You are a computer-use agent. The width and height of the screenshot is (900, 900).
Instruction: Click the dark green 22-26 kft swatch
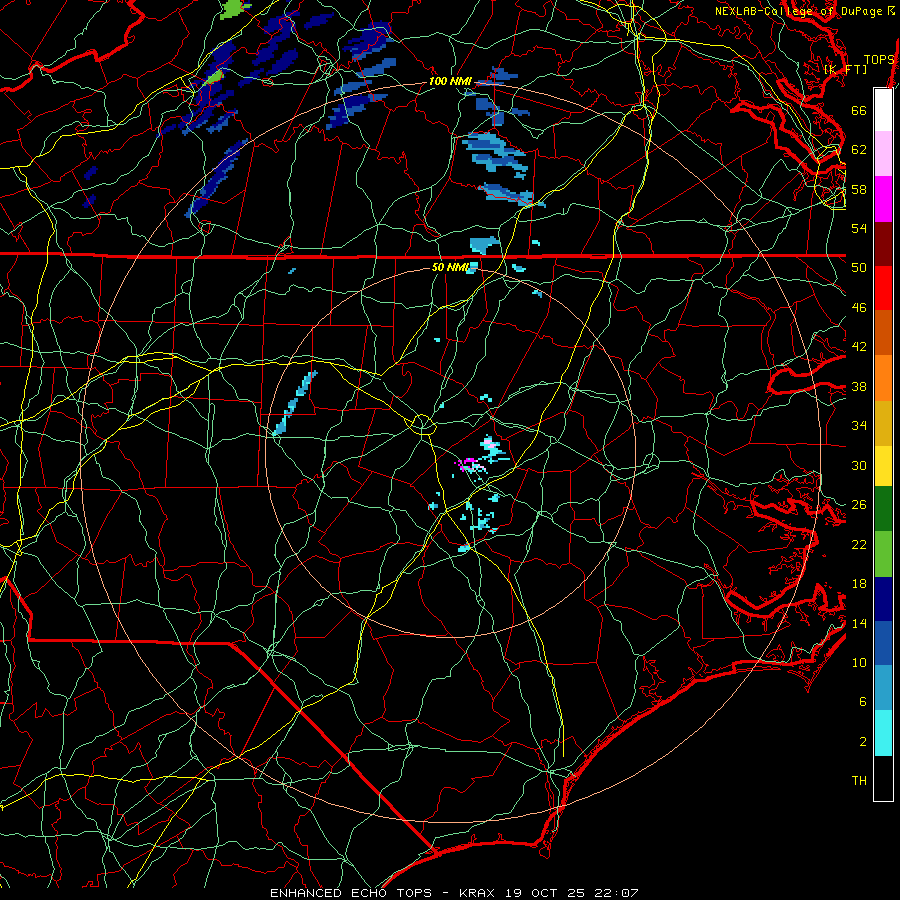click(883, 509)
